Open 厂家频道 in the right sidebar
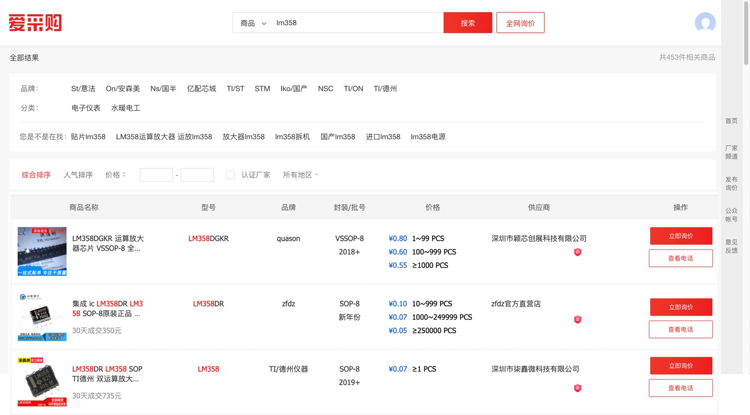The width and height of the screenshot is (750, 415). tap(731, 152)
